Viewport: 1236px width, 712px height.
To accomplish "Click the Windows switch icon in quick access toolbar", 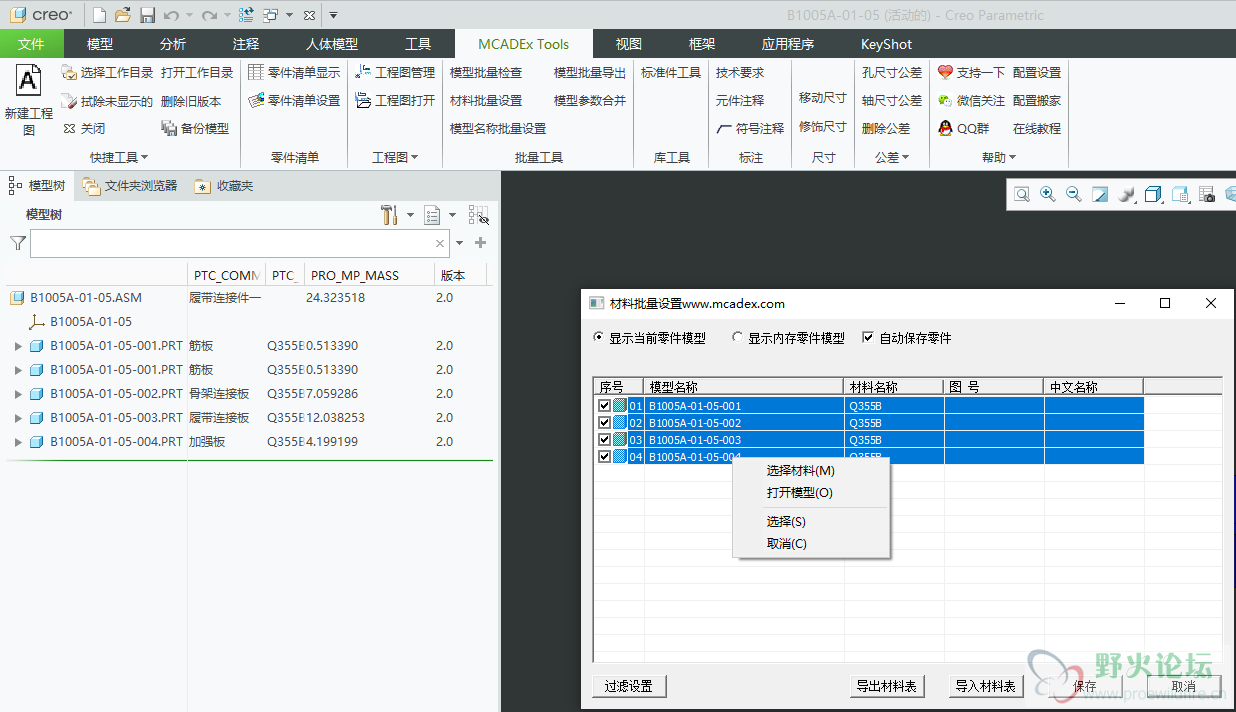I will point(271,15).
